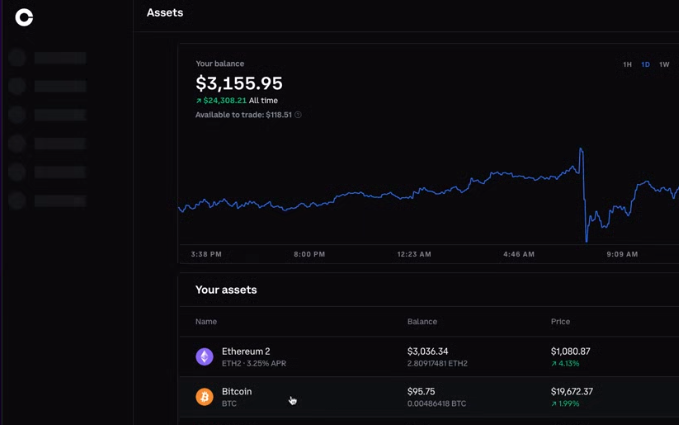
Task: Click the Coinbase logo icon
Action: pos(24,17)
